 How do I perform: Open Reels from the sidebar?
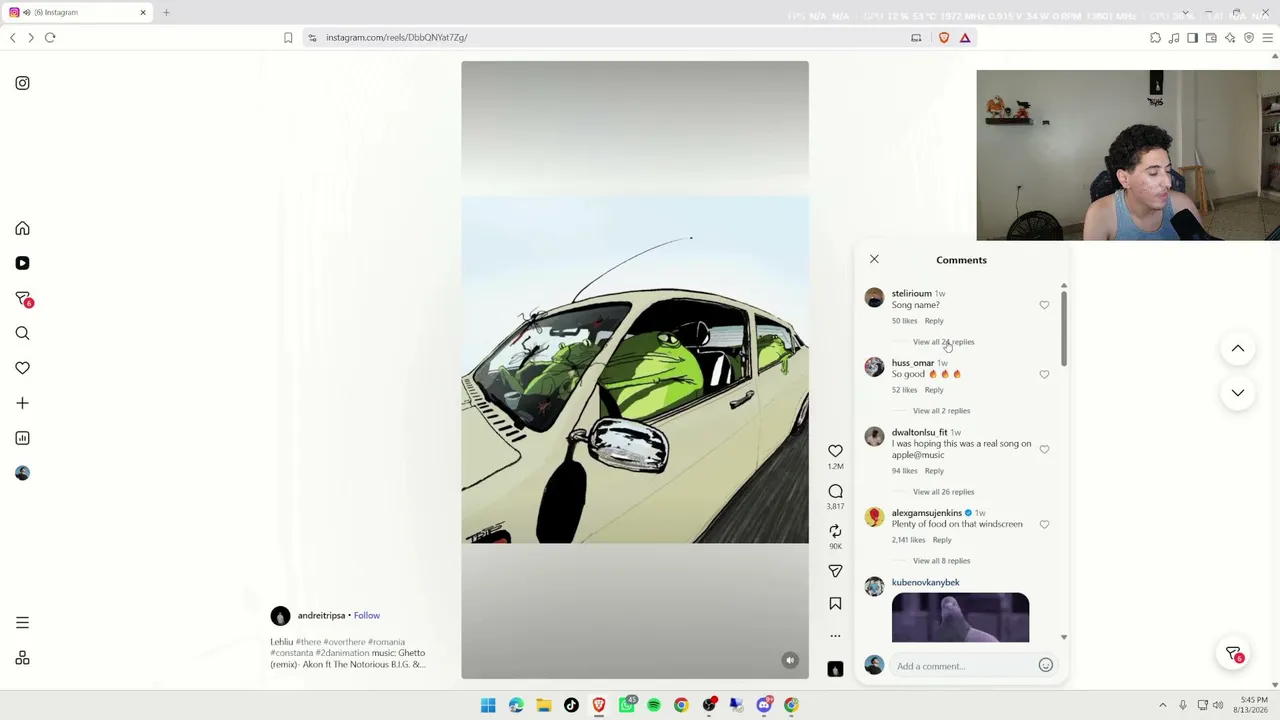click(x=22, y=263)
